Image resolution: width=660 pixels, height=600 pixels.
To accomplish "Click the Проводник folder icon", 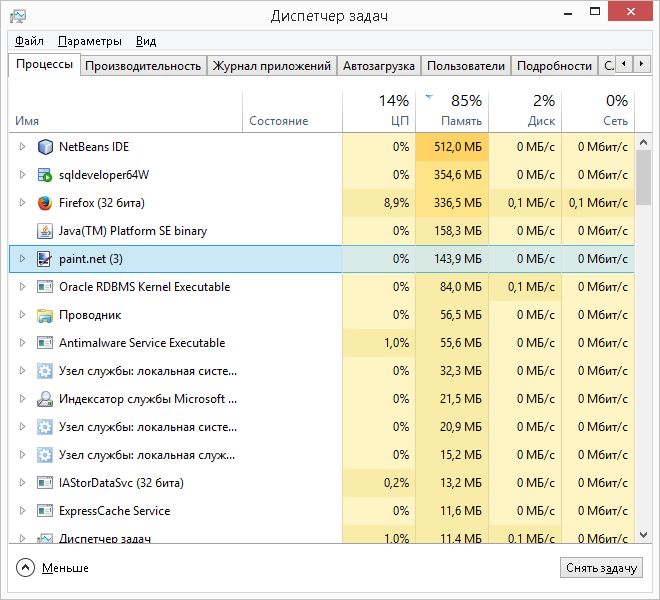I will [x=45, y=315].
